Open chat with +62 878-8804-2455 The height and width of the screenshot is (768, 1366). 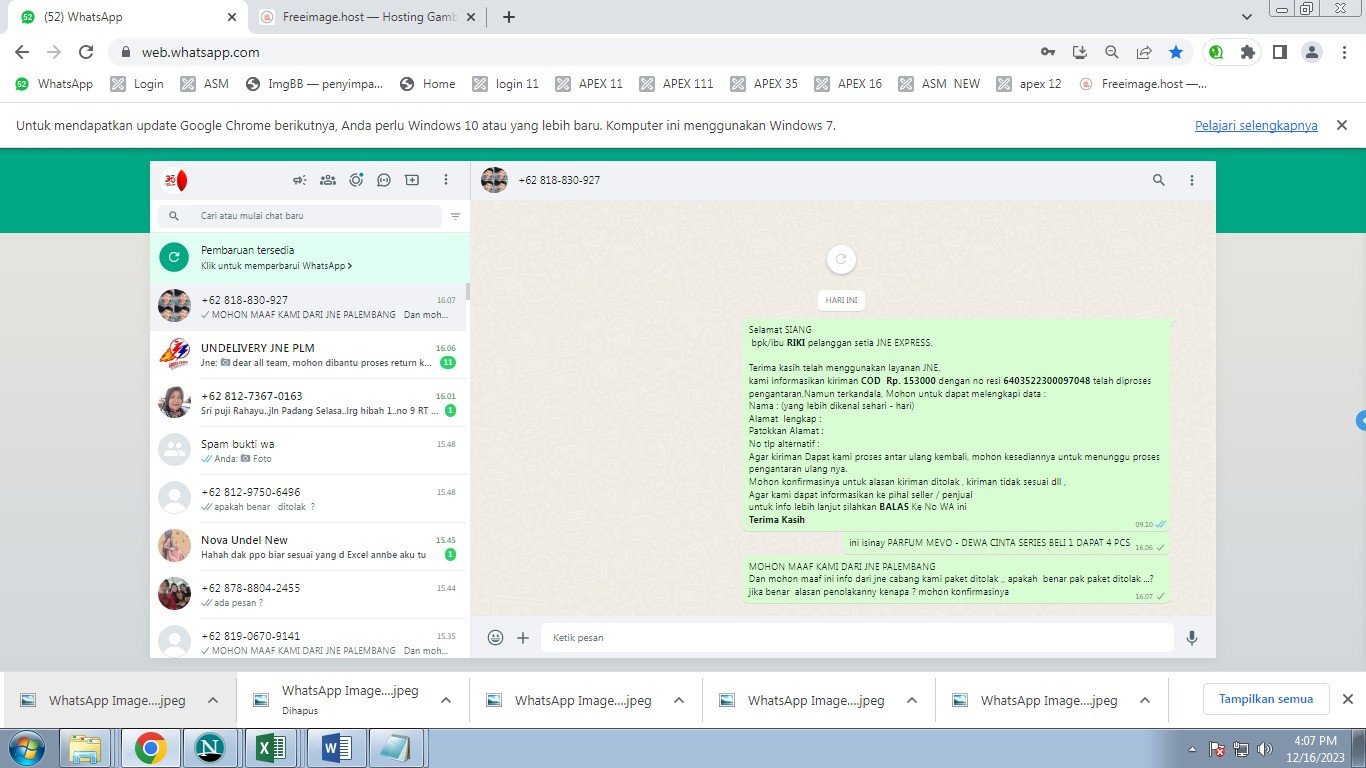pos(309,594)
